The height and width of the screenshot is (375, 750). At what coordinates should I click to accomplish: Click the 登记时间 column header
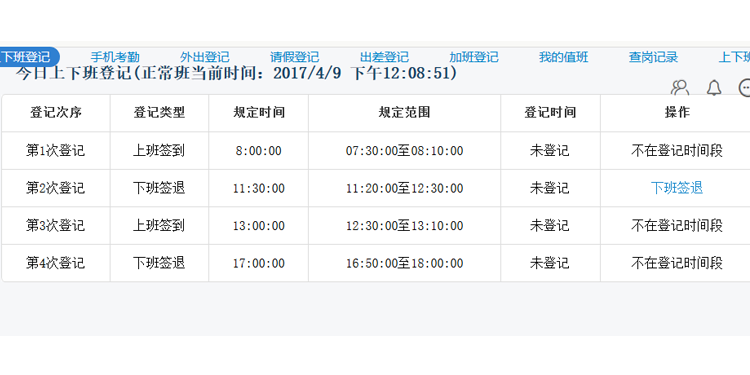click(550, 113)
